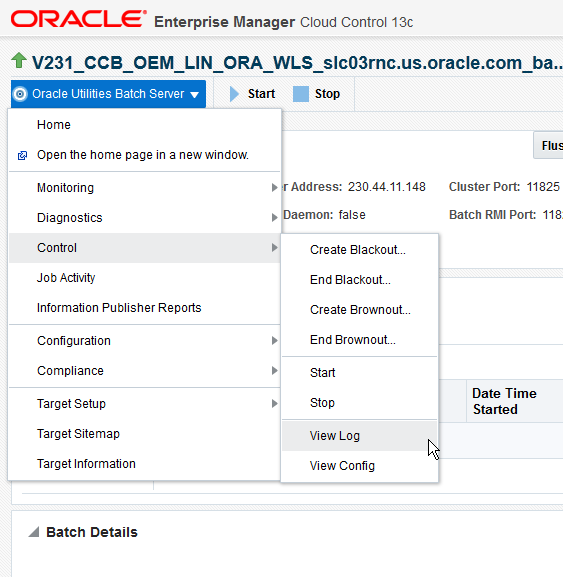Click the target name V231_CCB_OEM_LIN_ORA_WLS heading

click(x=297, y=63)
